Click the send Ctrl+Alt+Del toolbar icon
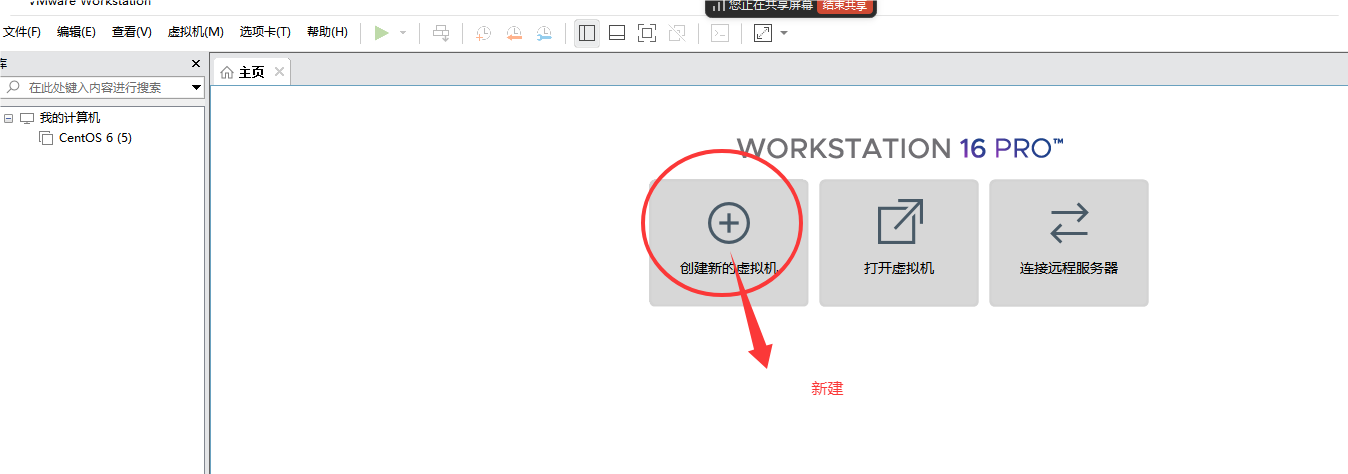Viewport: 1348px width, 474px height. pos(441,33)
